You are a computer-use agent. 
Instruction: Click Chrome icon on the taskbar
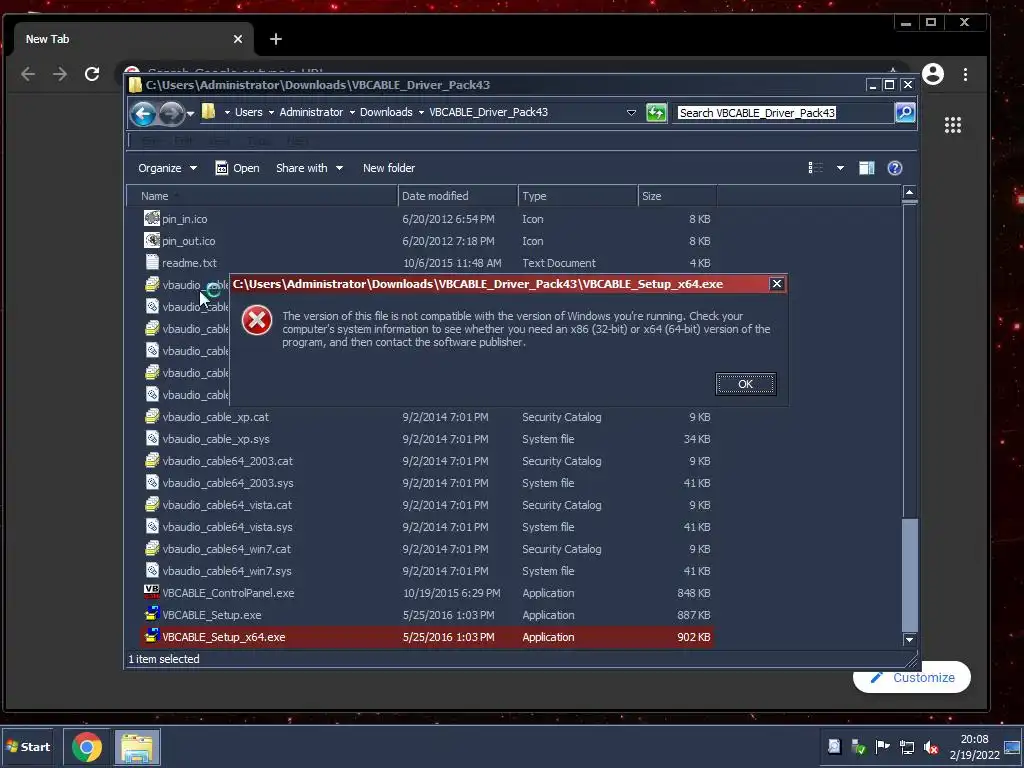pos(87,747)
